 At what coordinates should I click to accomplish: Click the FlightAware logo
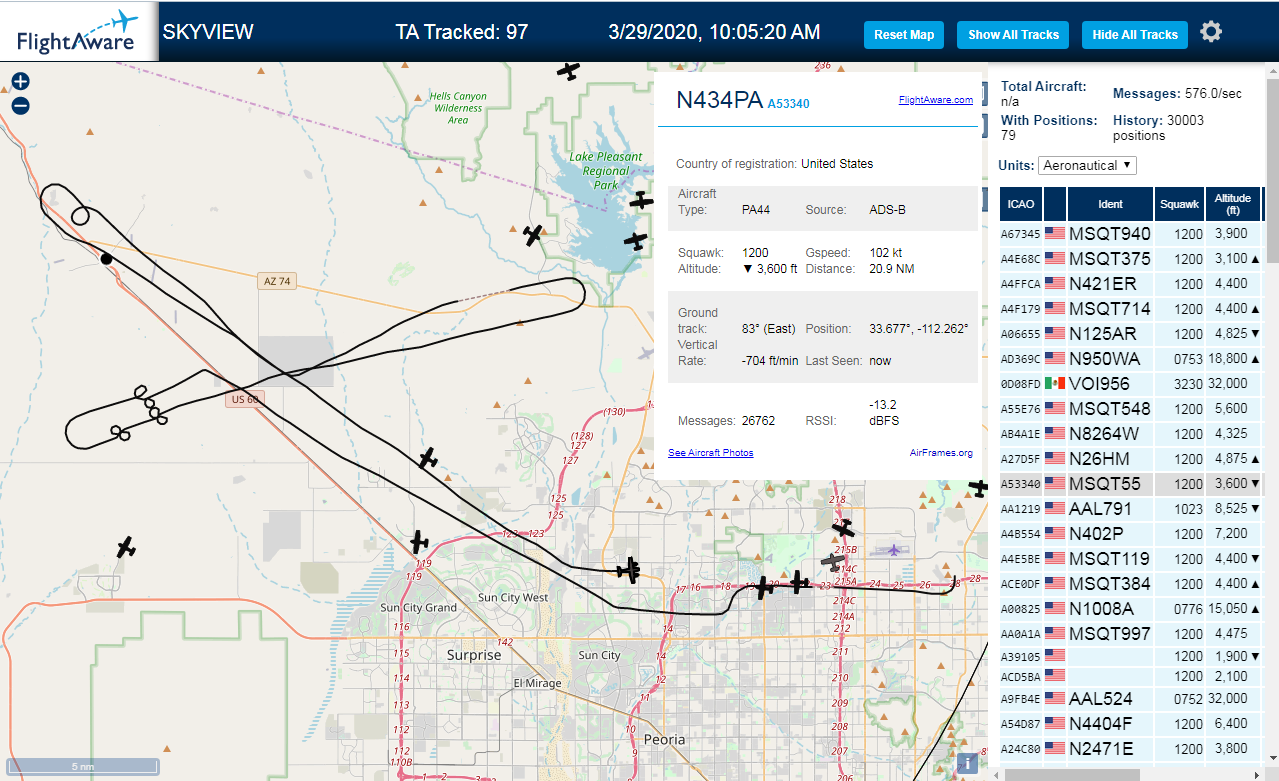(x=79, y=32)
